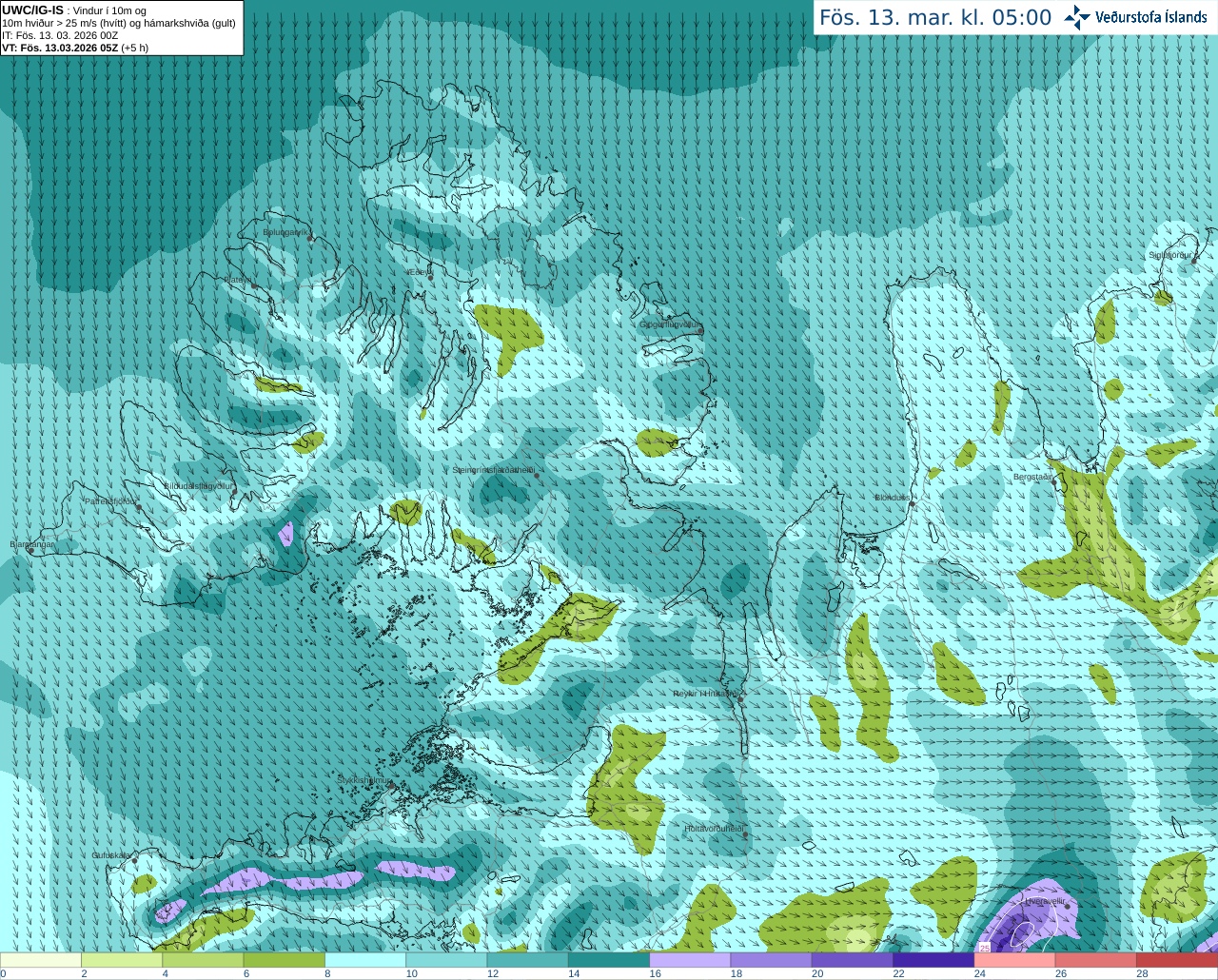Screen dimensions: 1218x980
Task: Pick the 4–6 m/s green legend swatch
Action: (203, 959)
